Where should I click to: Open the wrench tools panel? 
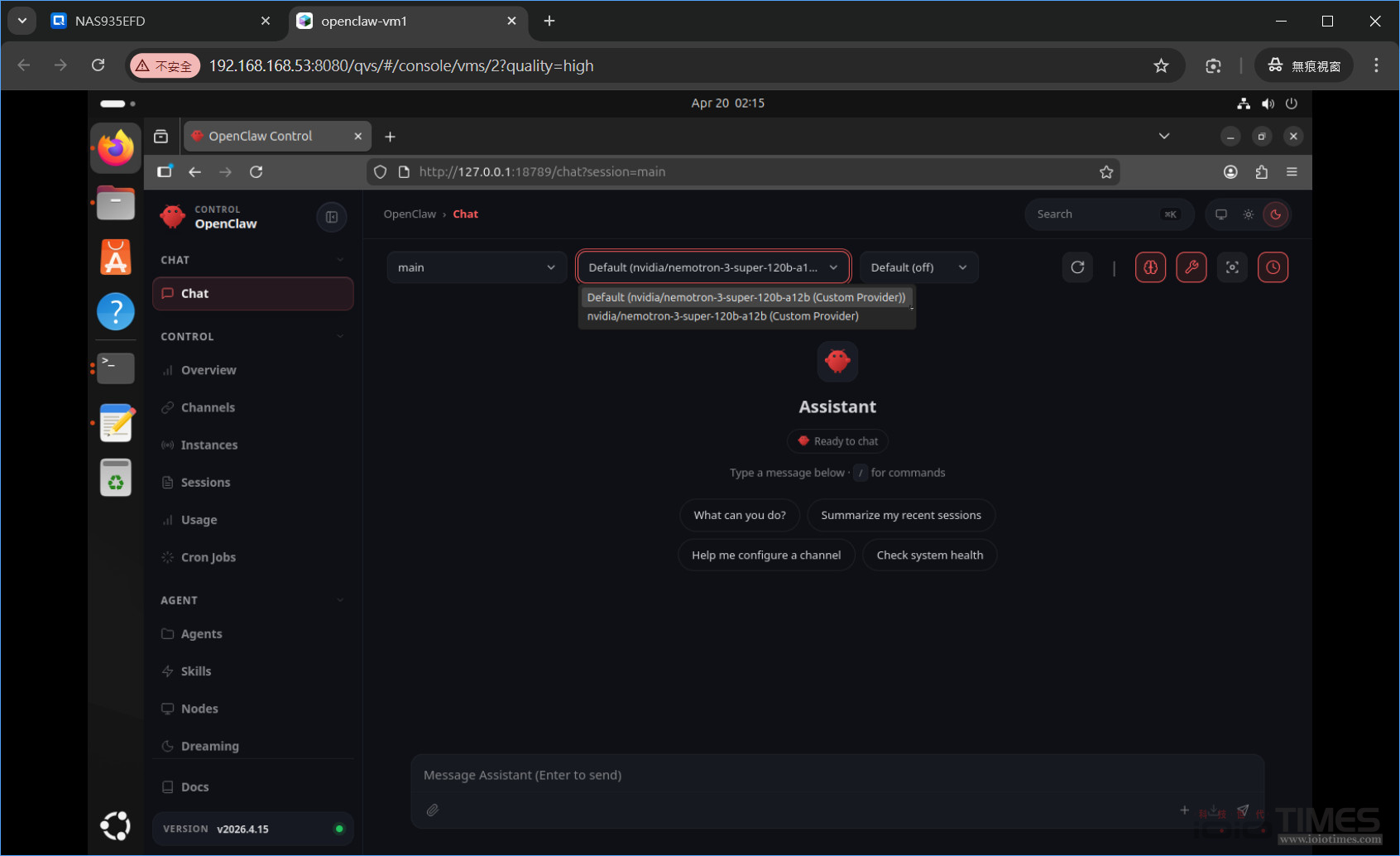click(1191, 267)
